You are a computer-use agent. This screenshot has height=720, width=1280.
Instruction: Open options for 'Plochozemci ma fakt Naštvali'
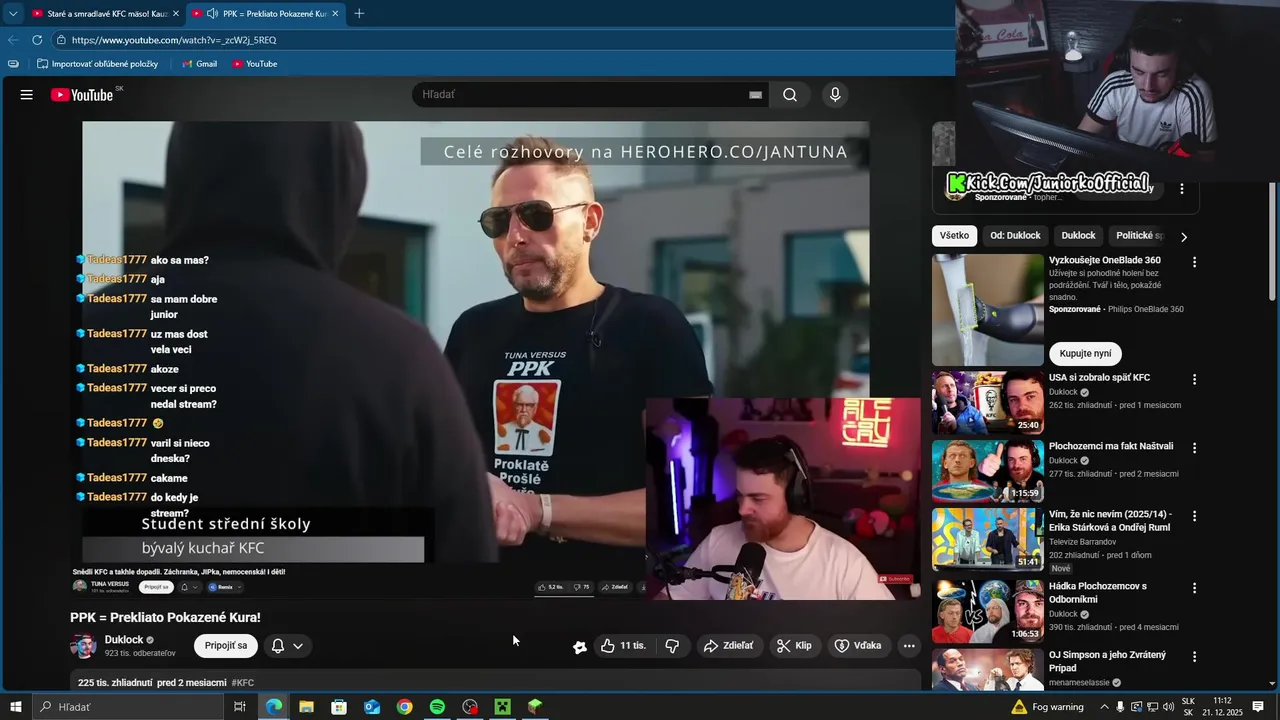pos(1194,448)
